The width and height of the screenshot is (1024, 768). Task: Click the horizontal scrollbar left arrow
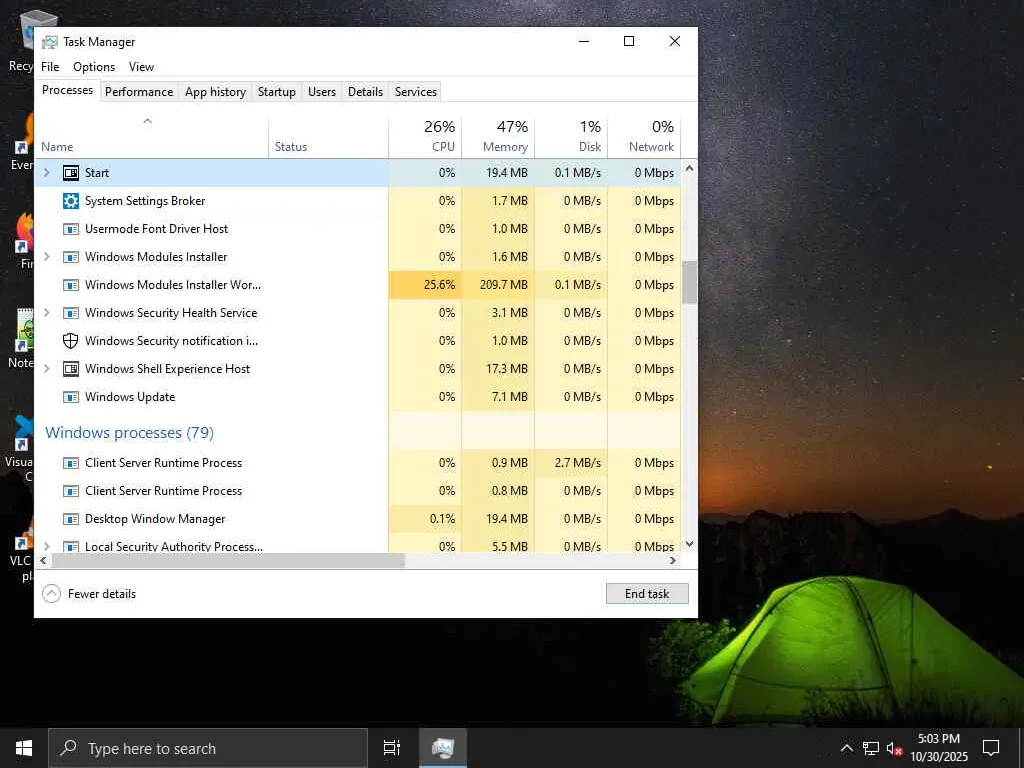coord(43,560)
